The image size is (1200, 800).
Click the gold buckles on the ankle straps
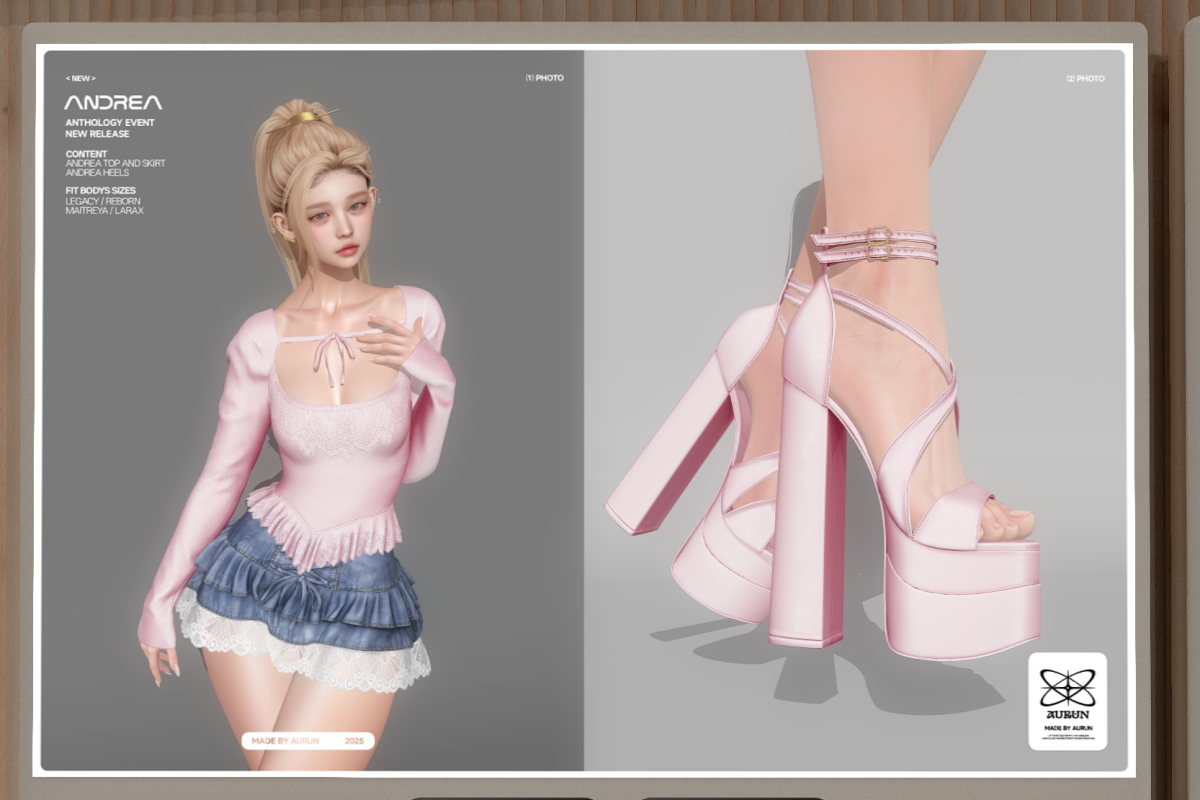[879, 244]
